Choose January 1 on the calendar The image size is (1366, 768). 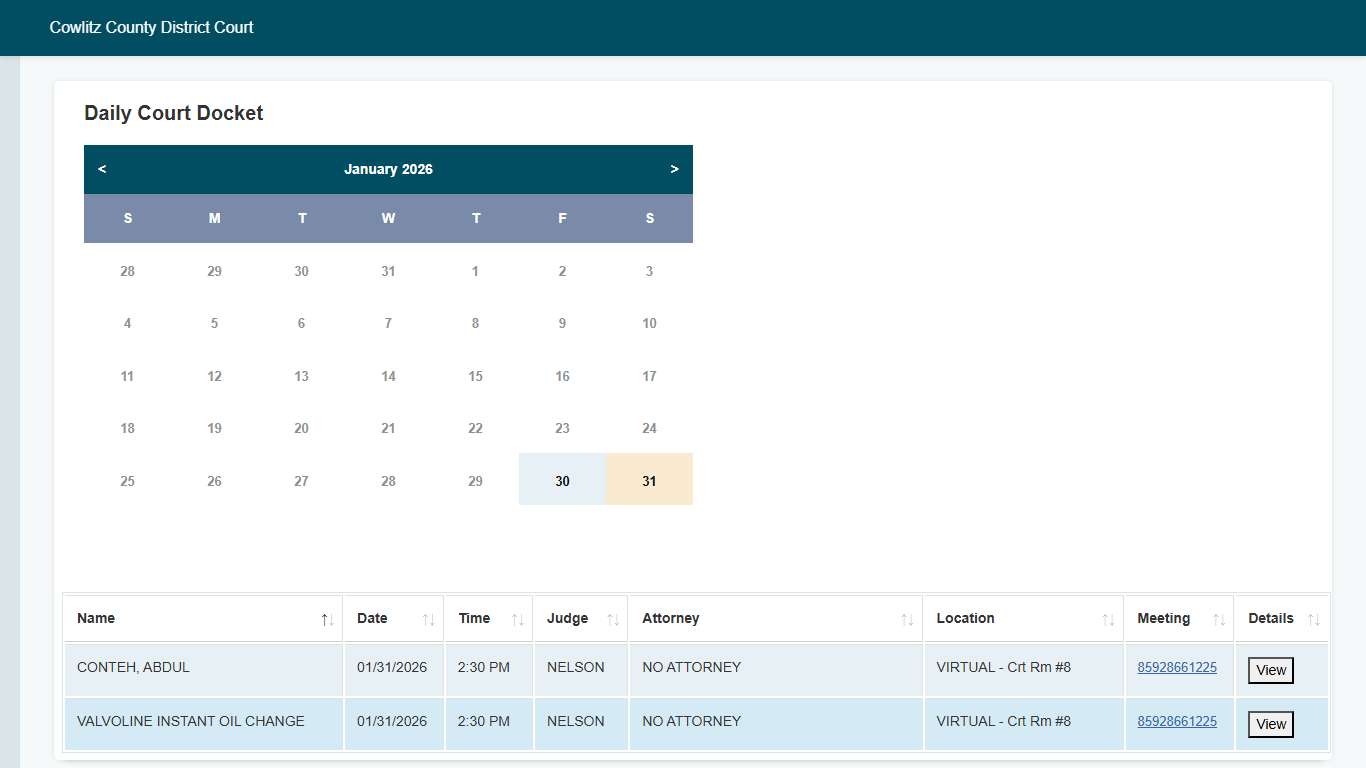click(475, 271)
